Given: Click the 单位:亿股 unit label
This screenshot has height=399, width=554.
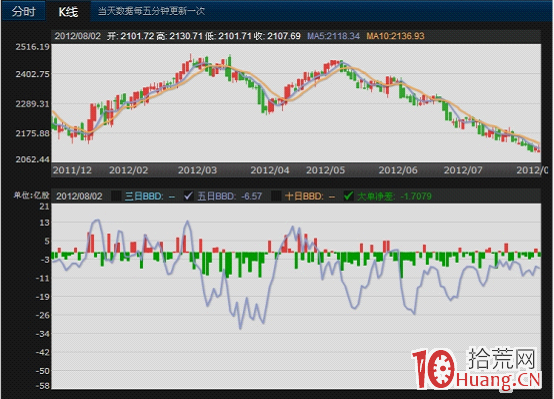Looking at the screenshot, I should pyautogui.click(x=31, y=195).
